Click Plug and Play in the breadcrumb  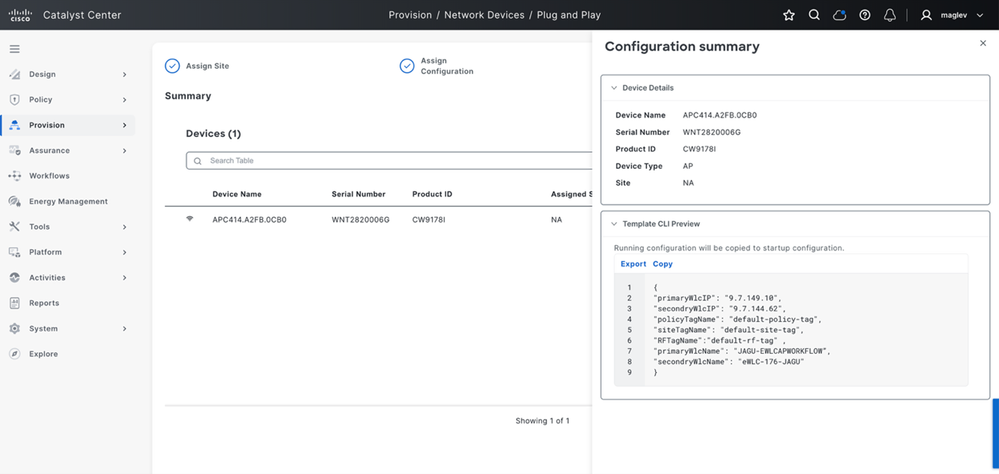pyautogui.click(x=570, y=15)
